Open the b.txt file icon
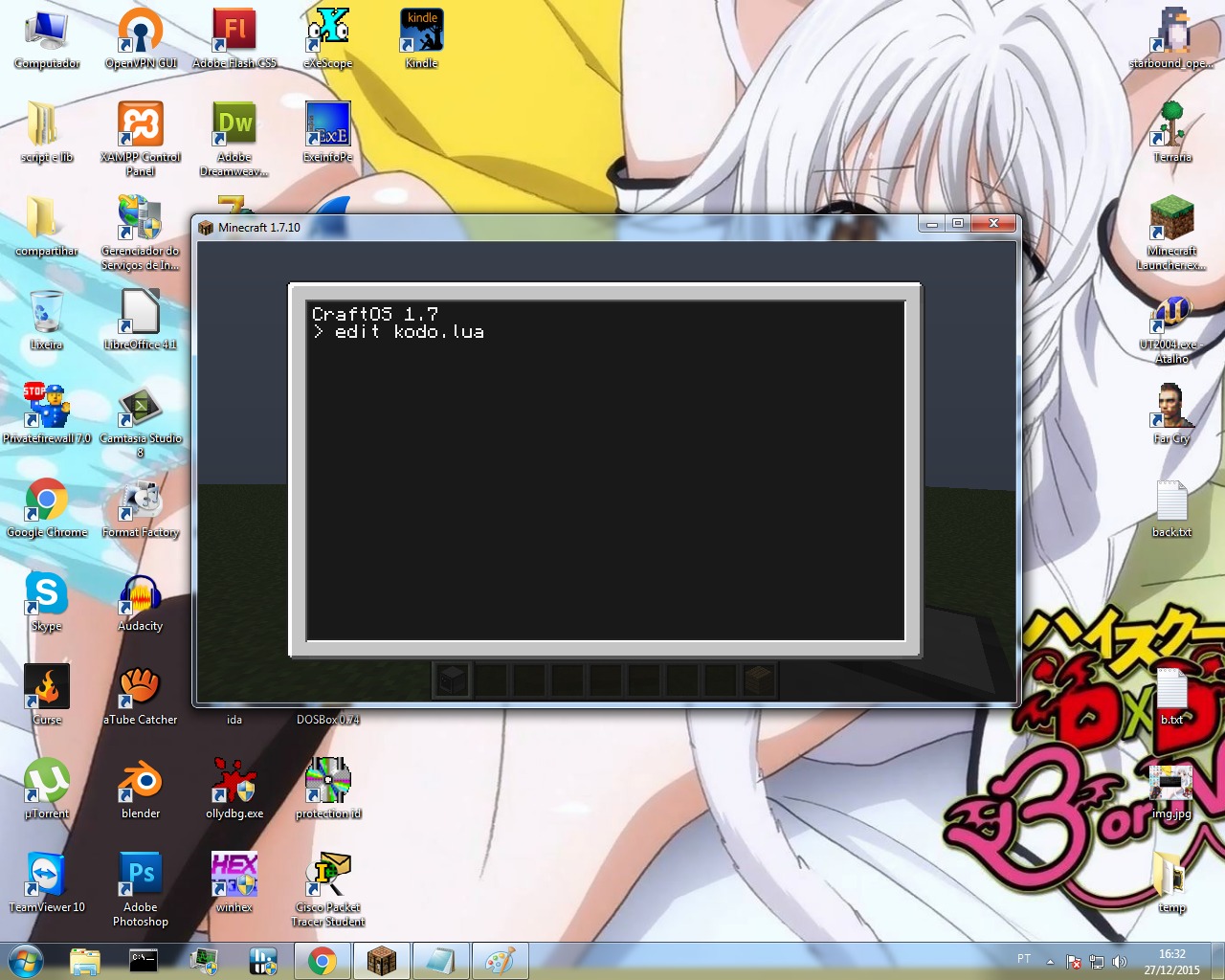The width and height of the screenshot is (1225, 980). pos(1171,695)
